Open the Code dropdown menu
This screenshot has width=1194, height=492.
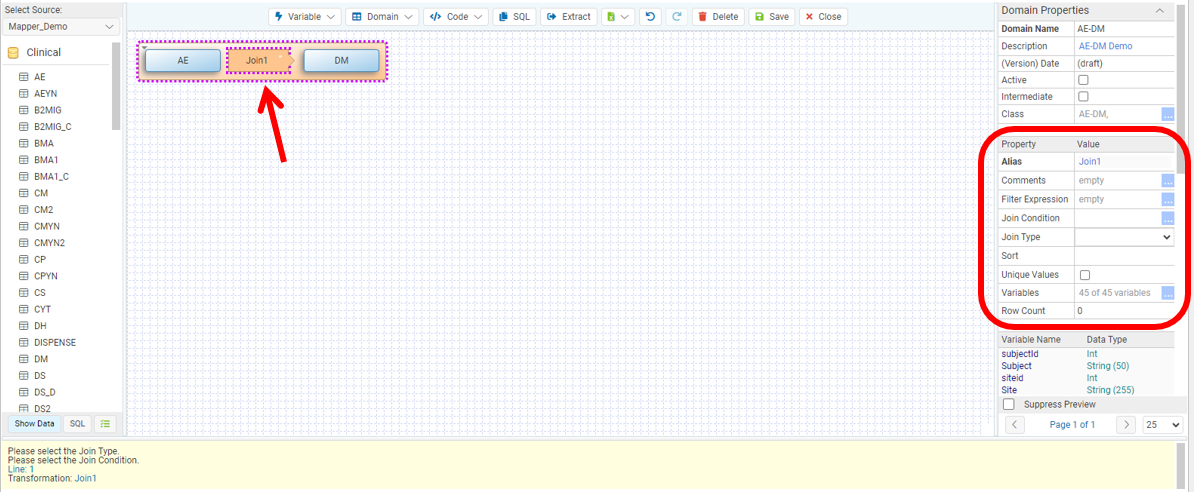[456, 17]
